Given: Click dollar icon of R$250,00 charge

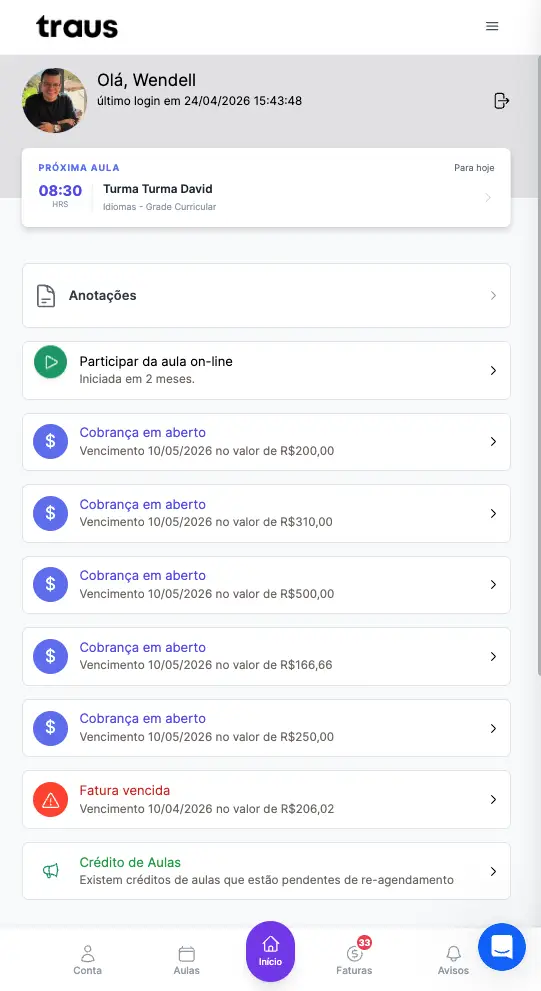Looking at the screenshot, I should click(x=51, y=728).
